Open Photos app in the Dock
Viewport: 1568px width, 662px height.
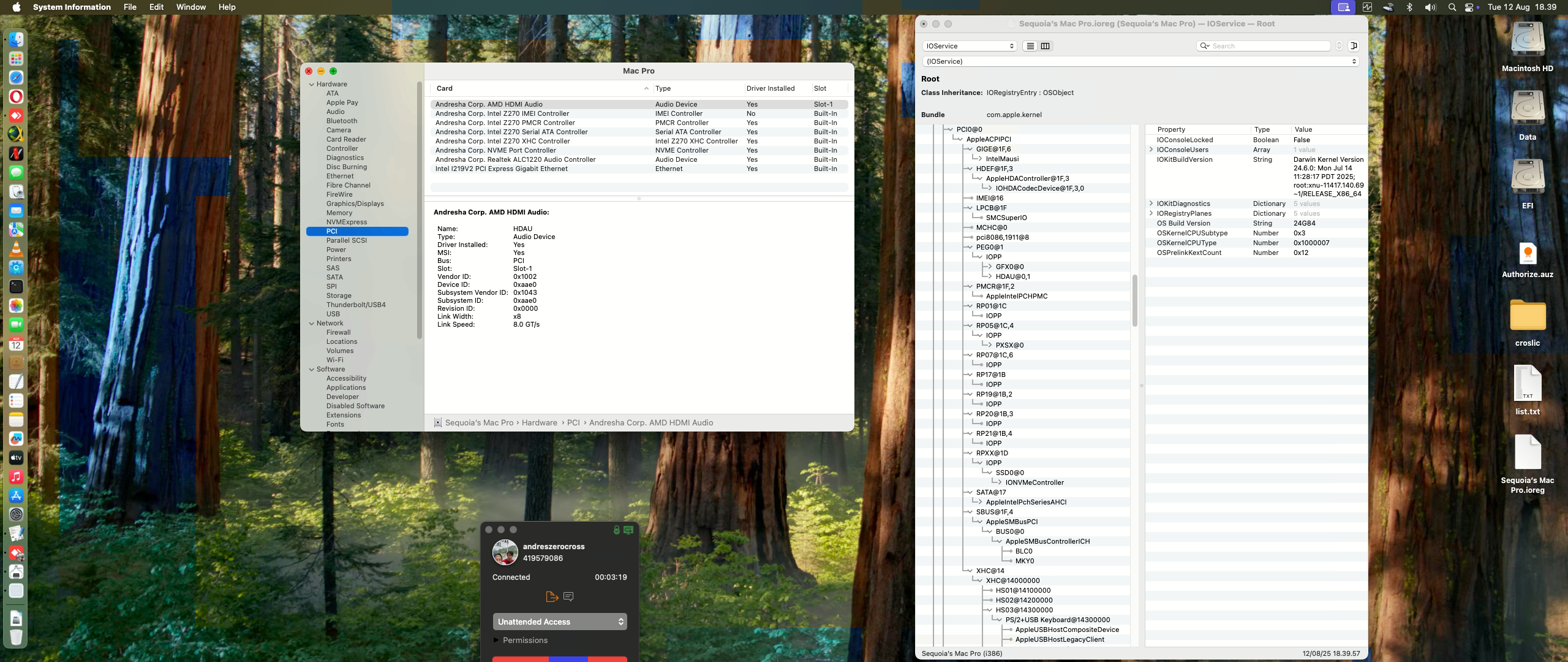click(16, 306)
